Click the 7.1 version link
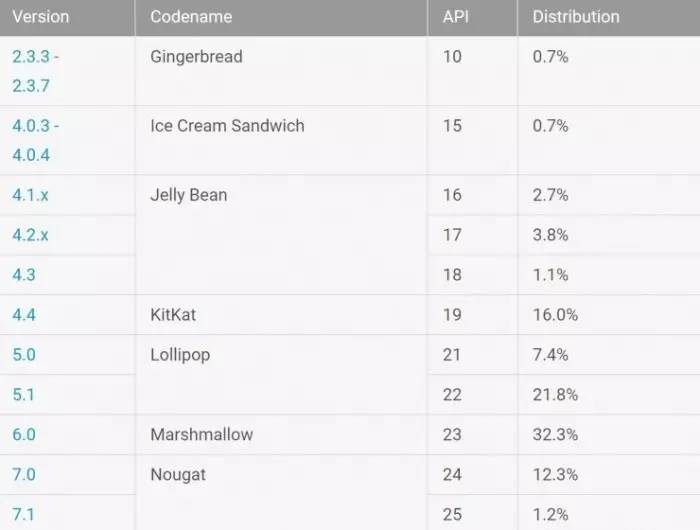 tap(24, 515)
